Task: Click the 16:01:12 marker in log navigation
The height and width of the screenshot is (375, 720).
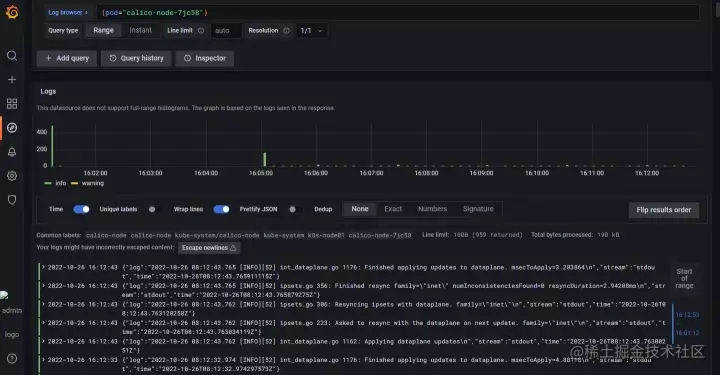Action: pyautogui.click(x=687, y=333)
